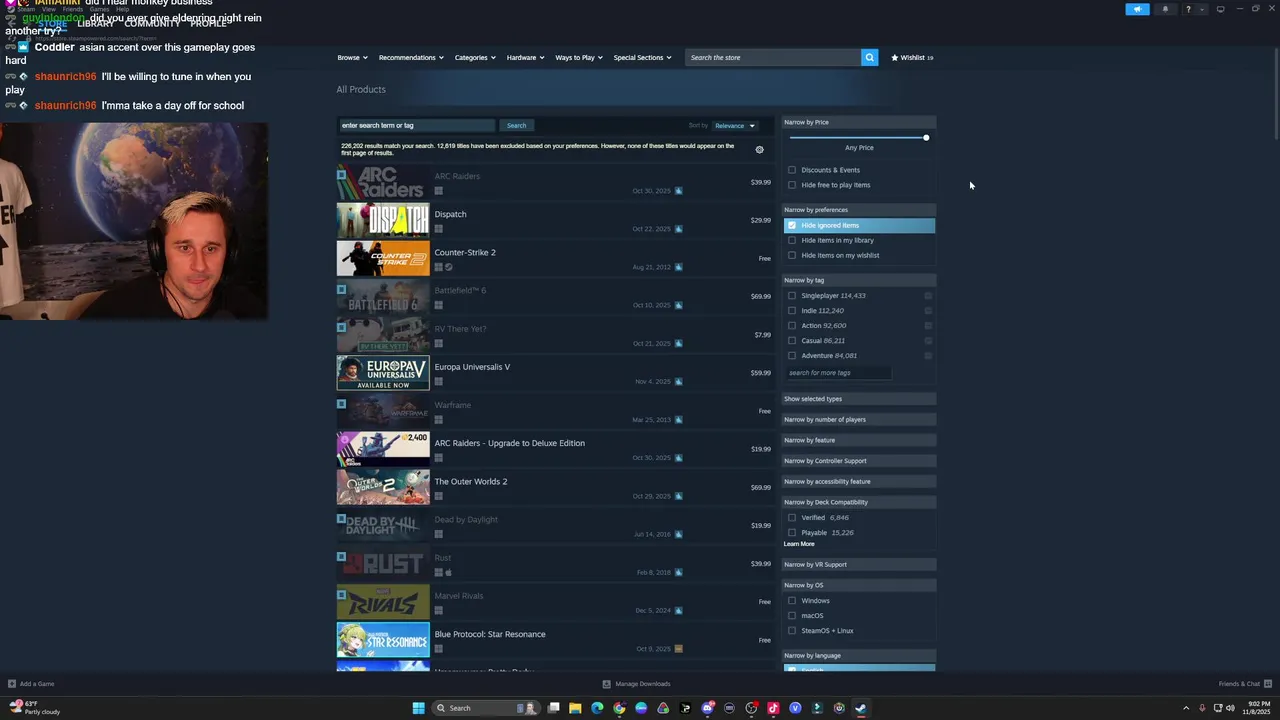Click the microphone icon in system tray
The width and height of the screenshot is (1280, 720).
[x=1202, y=708]
